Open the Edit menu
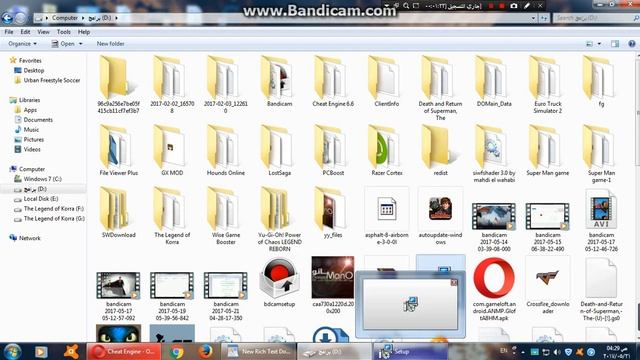This screenshot has height=360, width=640. (25, 32)
